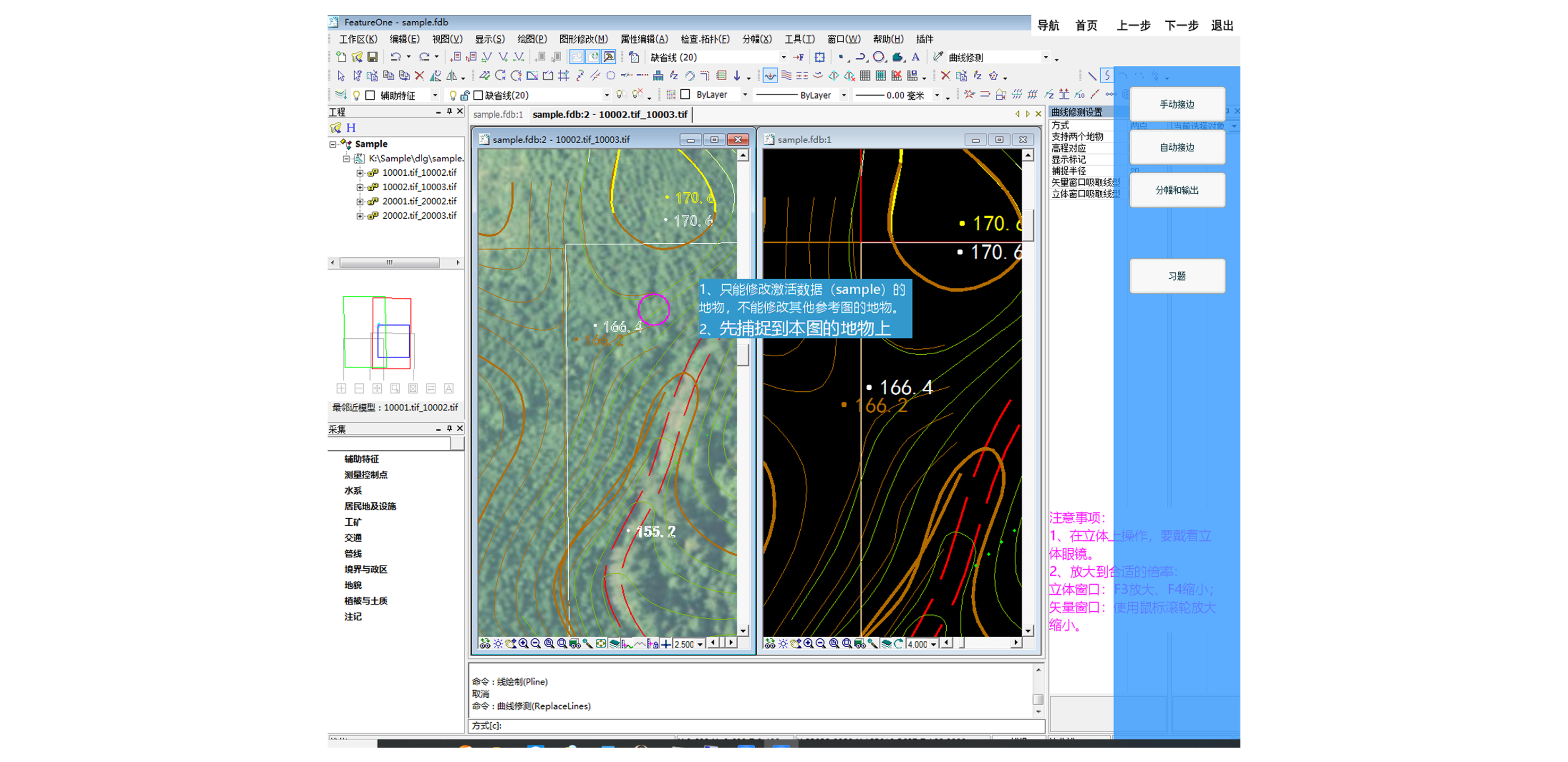Open the 属性编辑(A) menu
Screen dimensions: 1568x762
tap(644, 39)
